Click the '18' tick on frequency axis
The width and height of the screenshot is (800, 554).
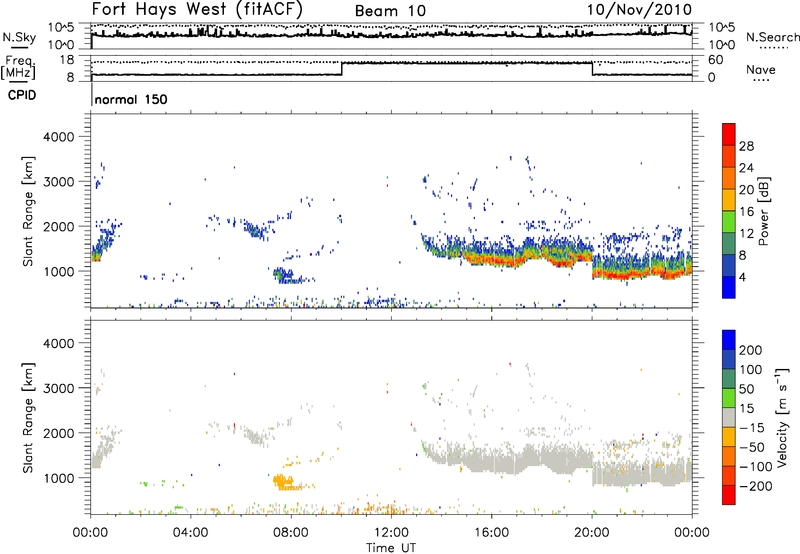tap(67, 60)
